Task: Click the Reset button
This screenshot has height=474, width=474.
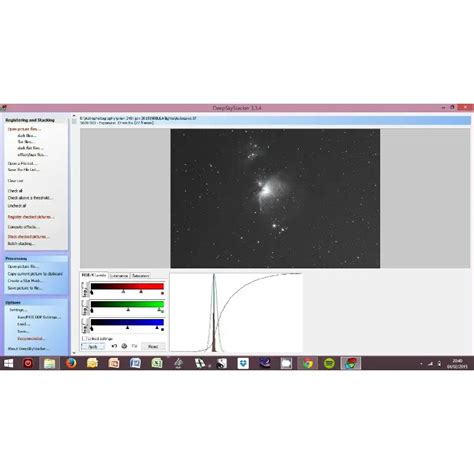Action: (153, 346)
